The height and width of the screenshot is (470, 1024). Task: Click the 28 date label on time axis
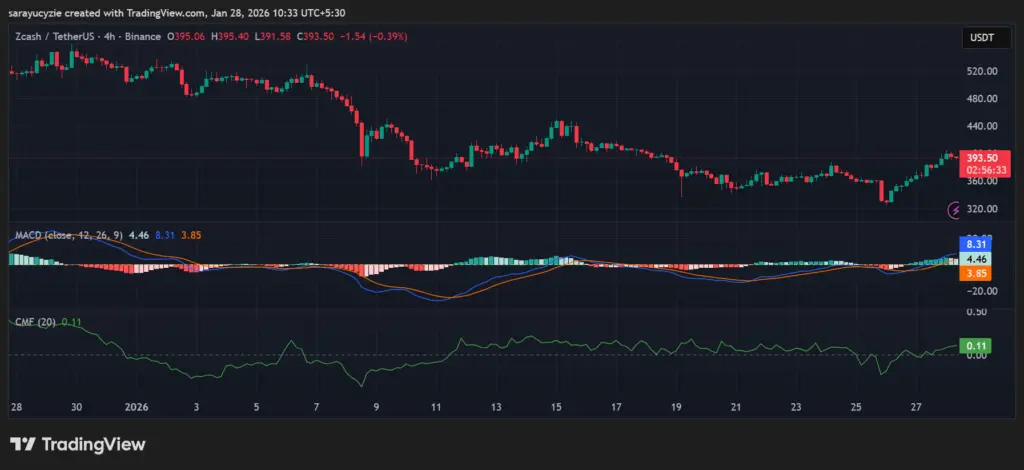[x=16, y=407]
